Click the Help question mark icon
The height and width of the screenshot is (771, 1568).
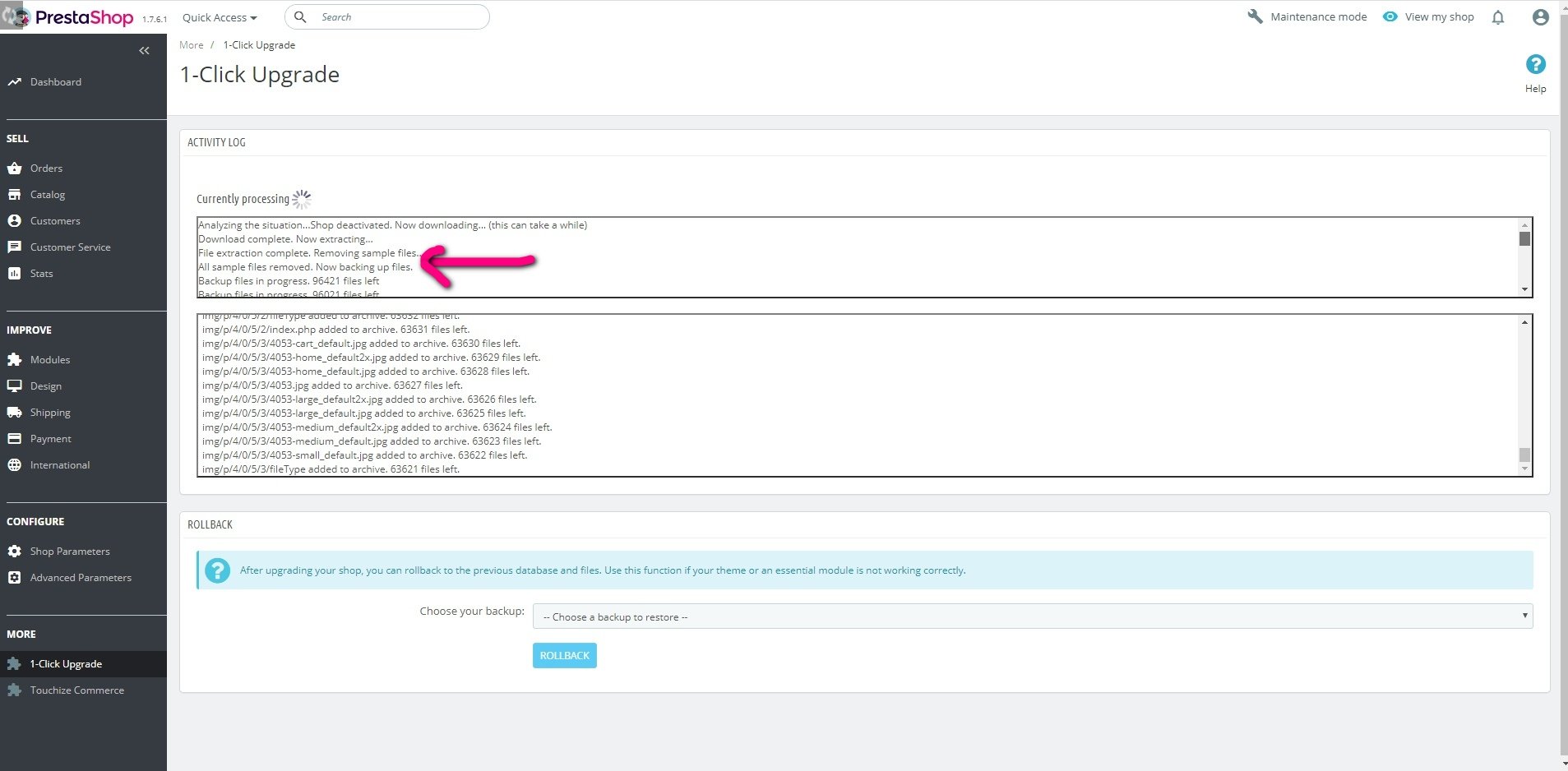coord(1535,64)
